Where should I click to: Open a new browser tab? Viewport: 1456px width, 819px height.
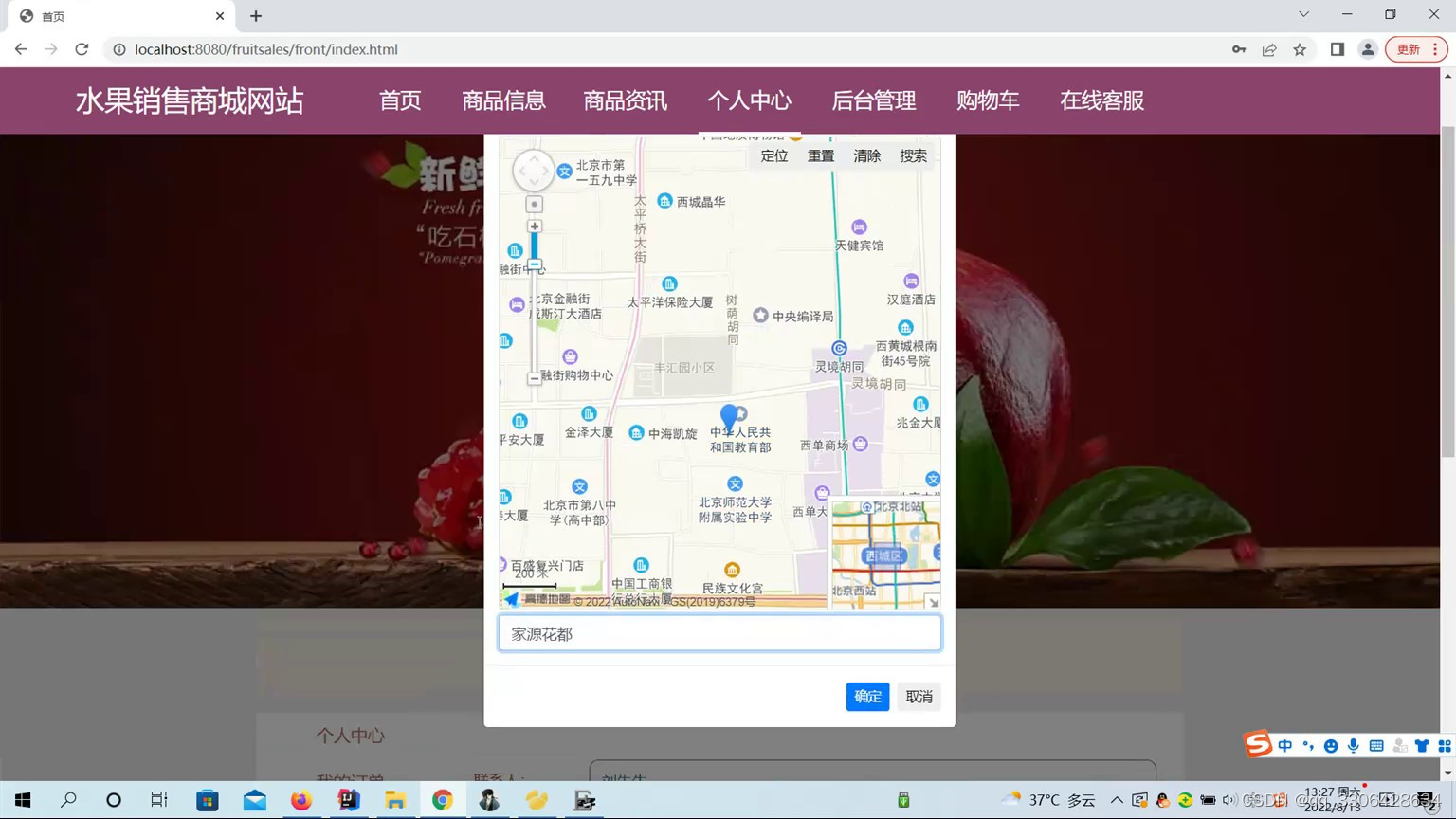click(256, 16)
